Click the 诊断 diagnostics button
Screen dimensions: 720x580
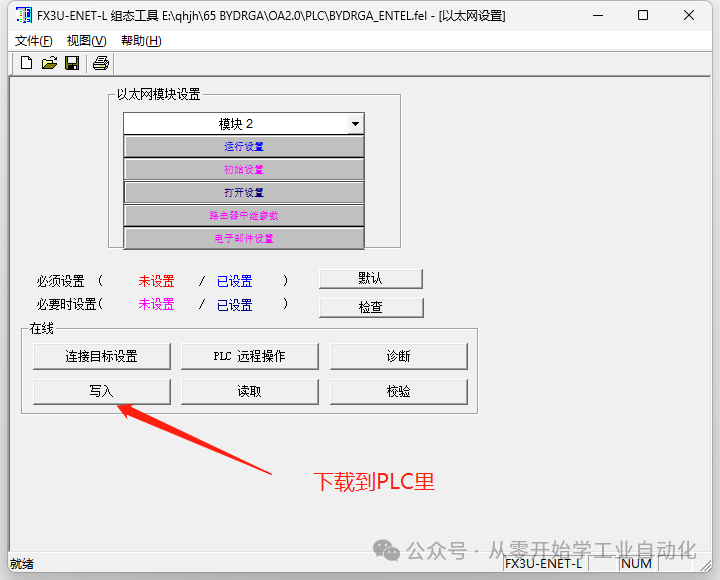(399, 356)
